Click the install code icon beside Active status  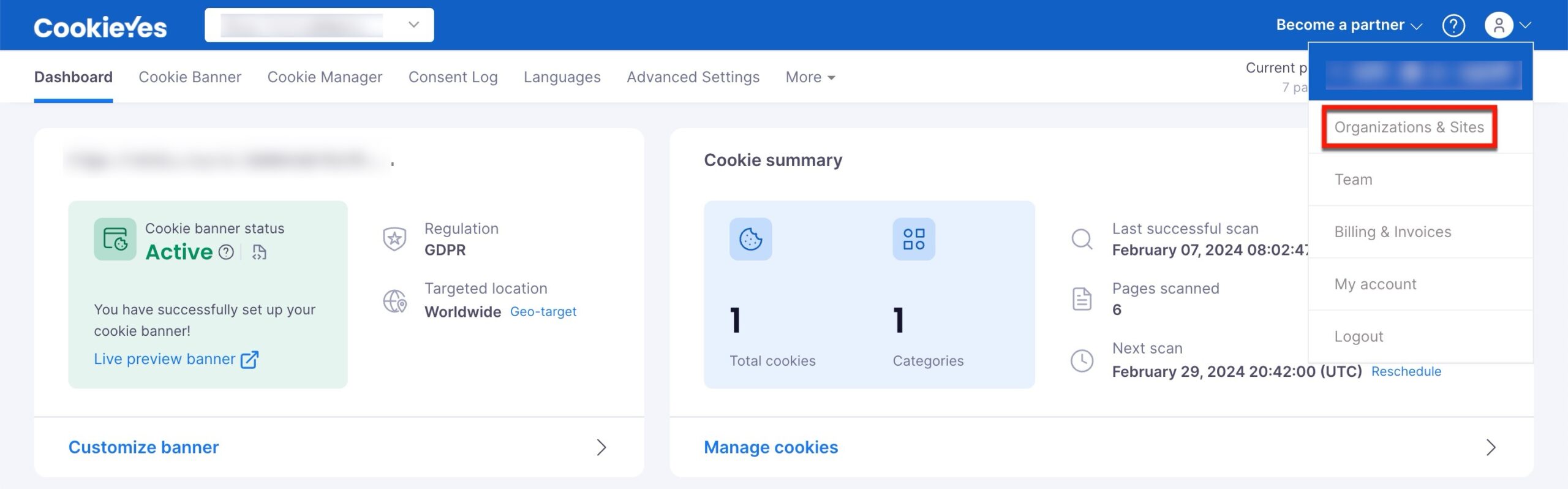[x=260, y=251]
